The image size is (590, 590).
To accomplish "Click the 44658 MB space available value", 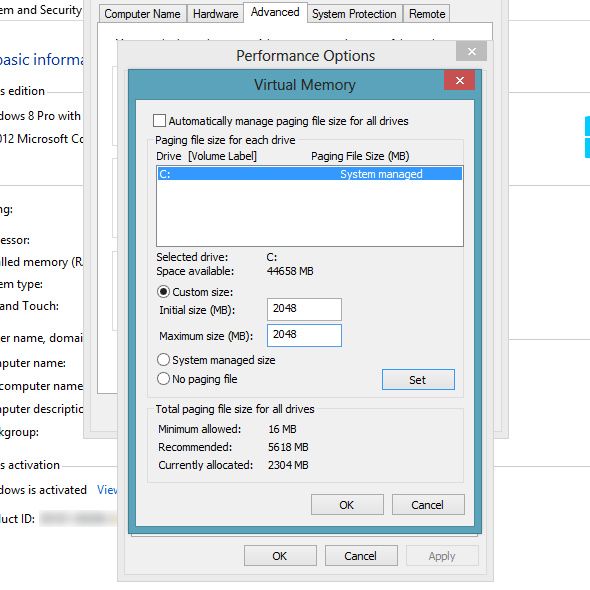I will [290, 271].
